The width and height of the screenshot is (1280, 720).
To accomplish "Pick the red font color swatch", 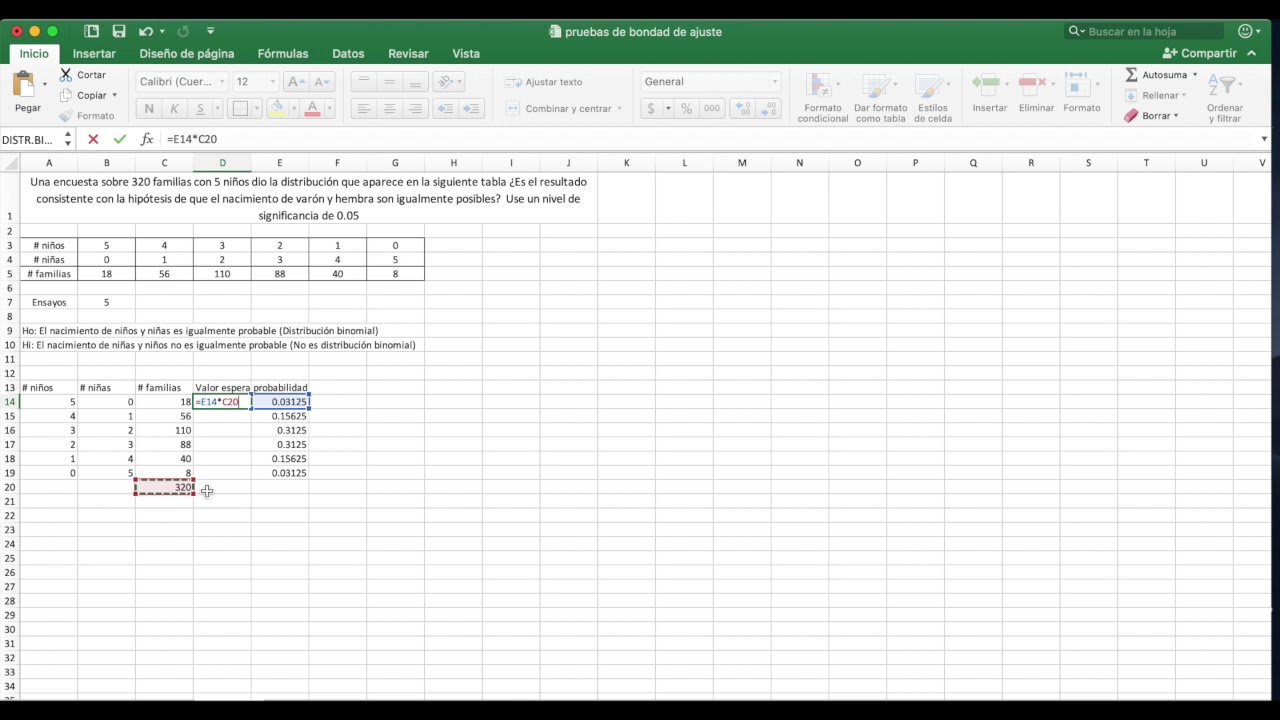I will tap(312, 108).
